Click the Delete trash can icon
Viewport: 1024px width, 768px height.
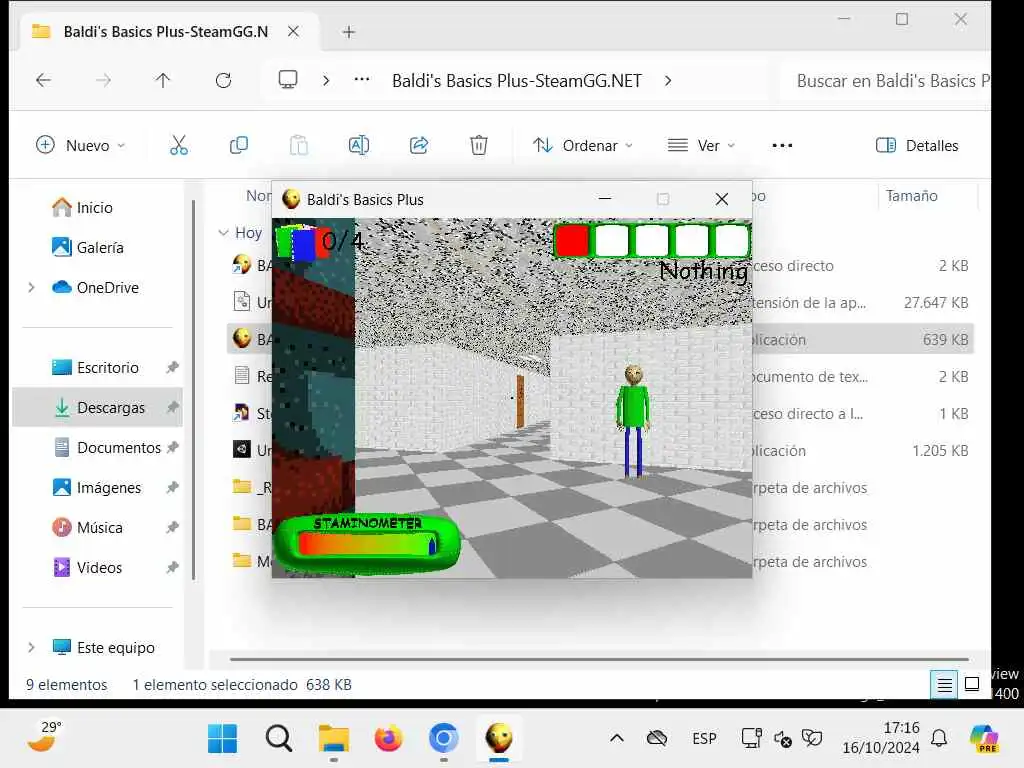(479, 145)
